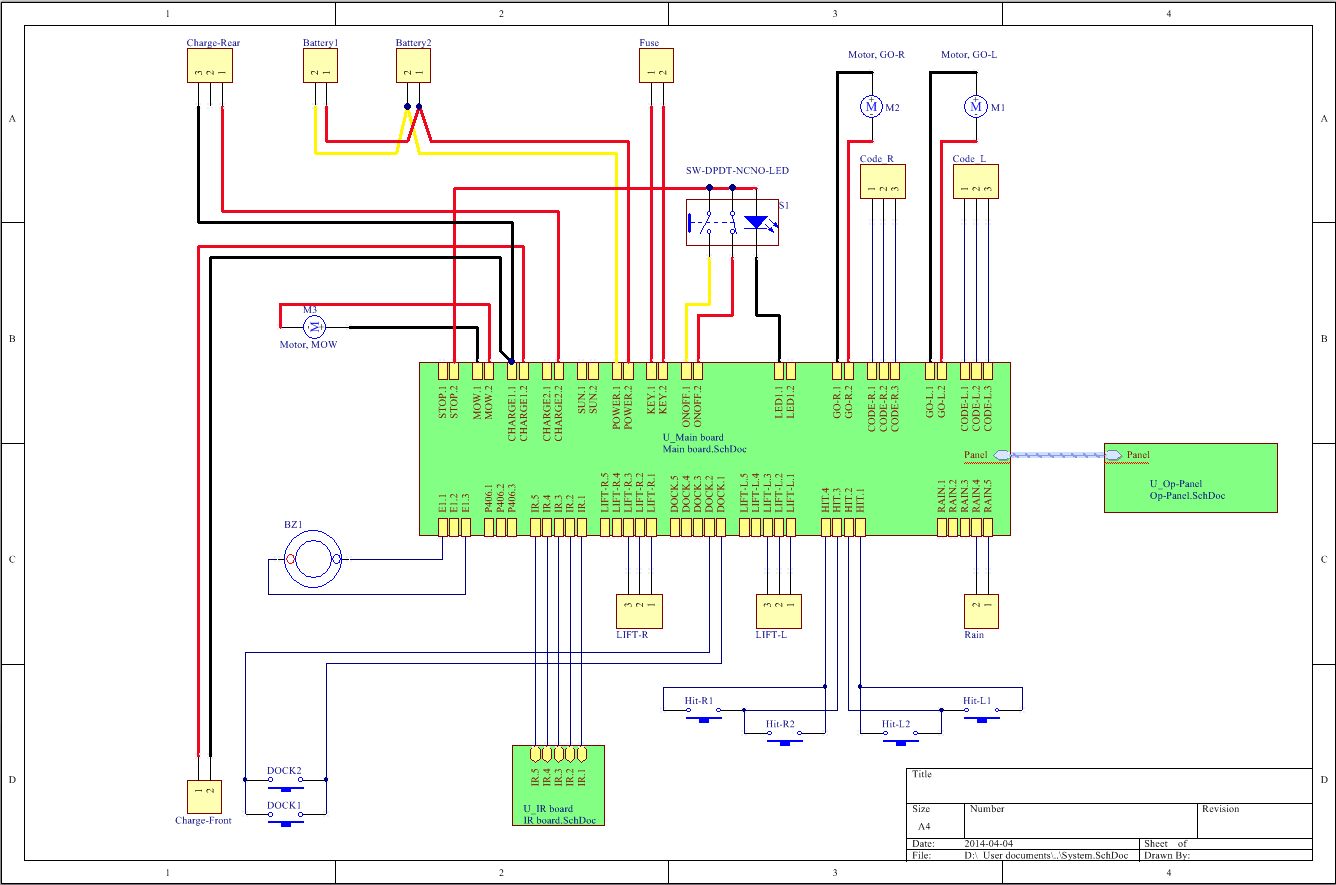Select the LIFT-R connector block
This screenshot has width=1336, height=885.
click(x=639, y=611)
